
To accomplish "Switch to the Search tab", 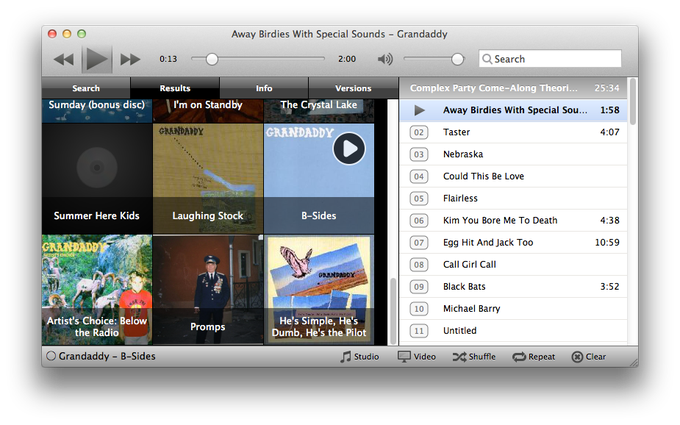I will [x=86, y=88].
